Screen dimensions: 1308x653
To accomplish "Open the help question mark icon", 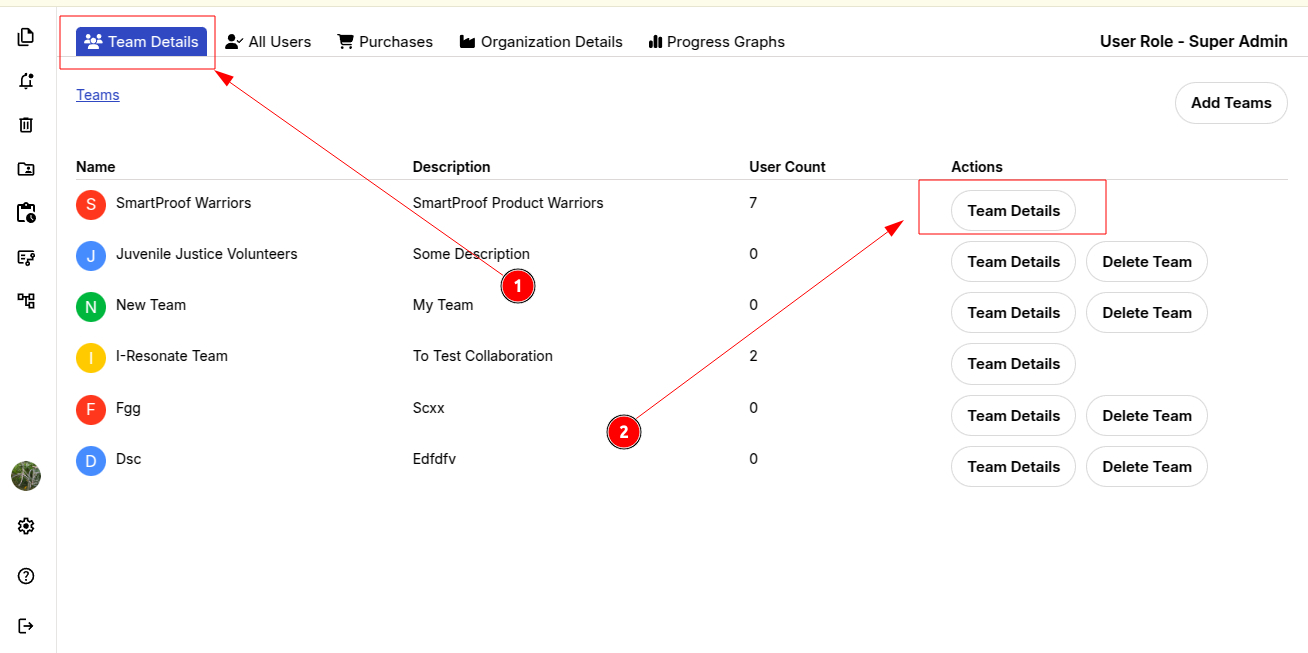I will tap(26, 576).
